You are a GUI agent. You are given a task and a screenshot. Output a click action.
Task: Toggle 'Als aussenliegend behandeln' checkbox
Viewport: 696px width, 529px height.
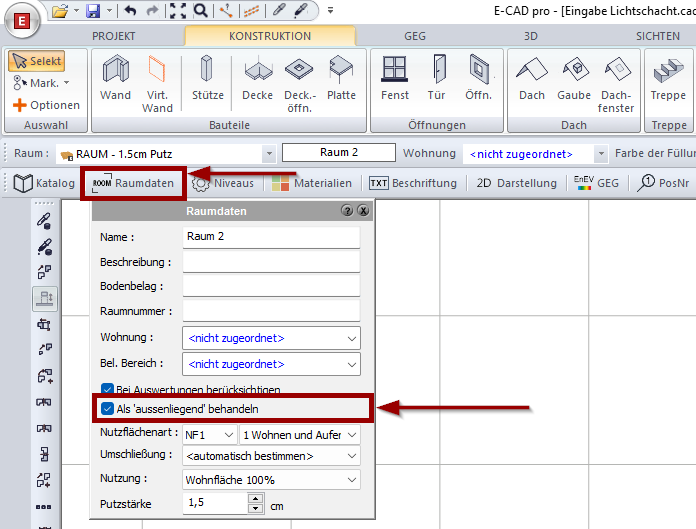click(108, 408)
